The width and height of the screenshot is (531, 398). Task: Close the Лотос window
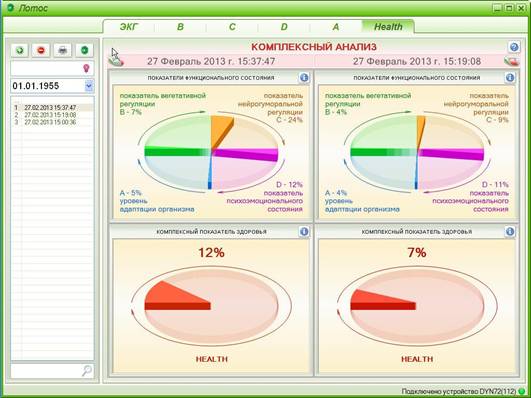521,8
